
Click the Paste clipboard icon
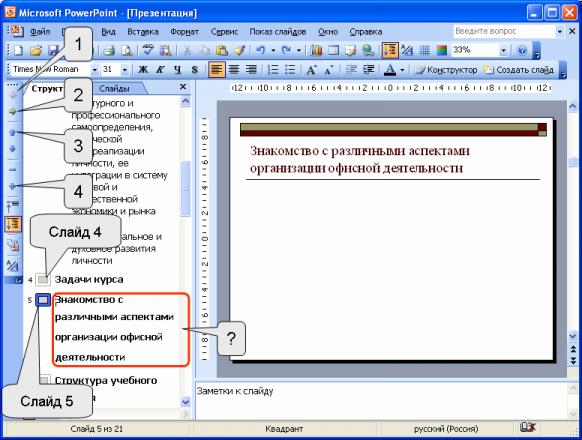point(222,50)
